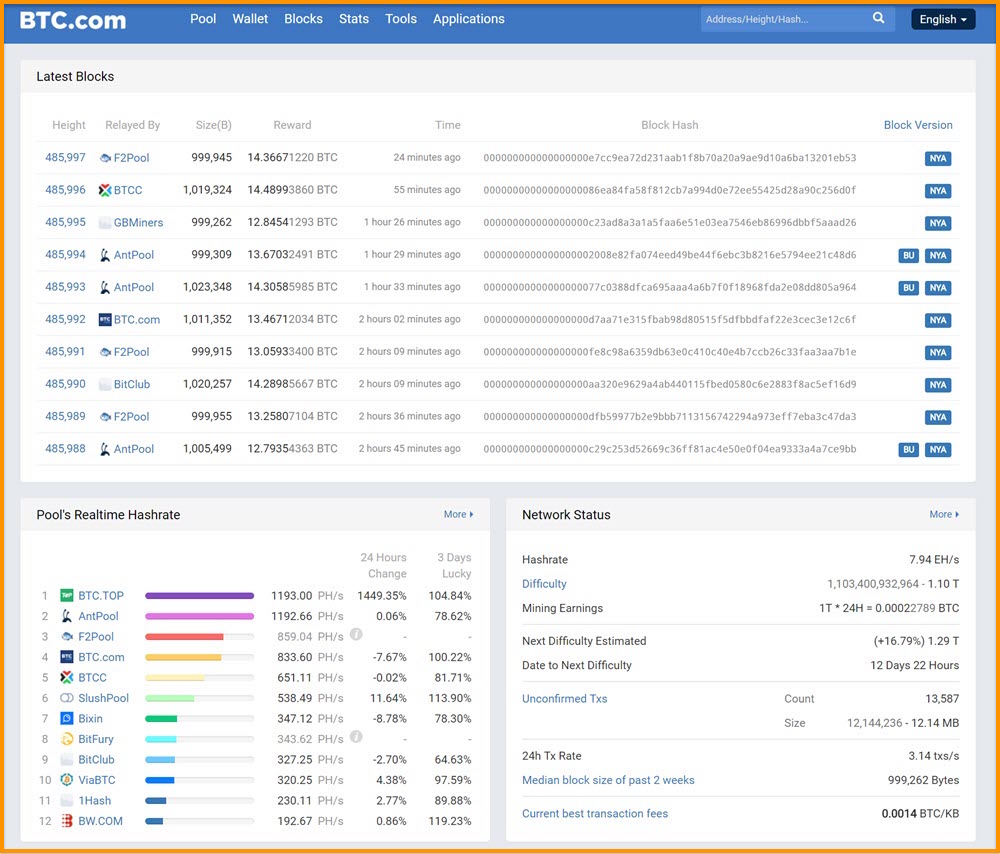Image resolution: width=1000 pixels, height=854 pixels.
Task: Click the Block Version column header
Action: pos(918,125)
